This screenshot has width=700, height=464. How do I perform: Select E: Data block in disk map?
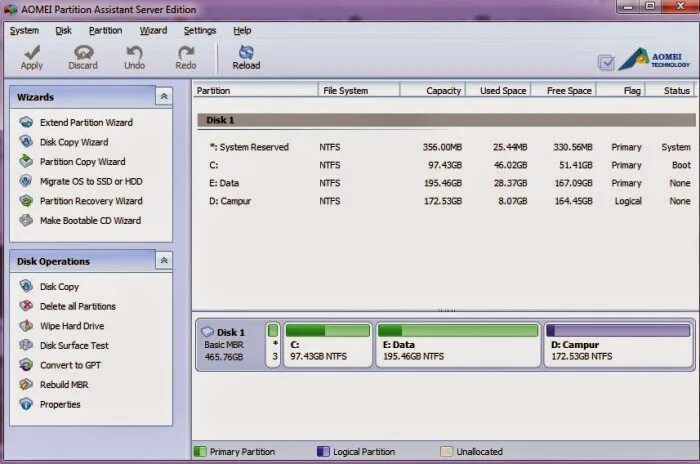click(x=458, y=345)
